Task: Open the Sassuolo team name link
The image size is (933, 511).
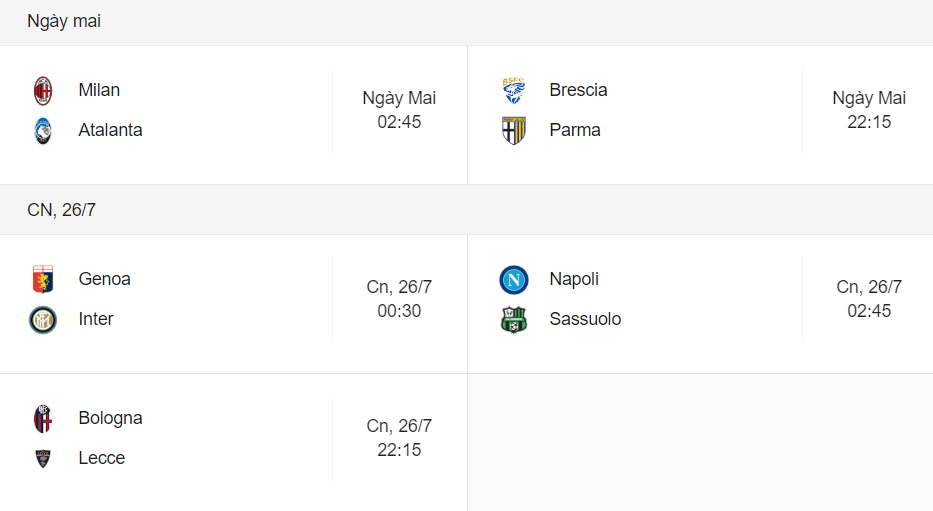Action: pyautogui.click(x=586, y=319)
